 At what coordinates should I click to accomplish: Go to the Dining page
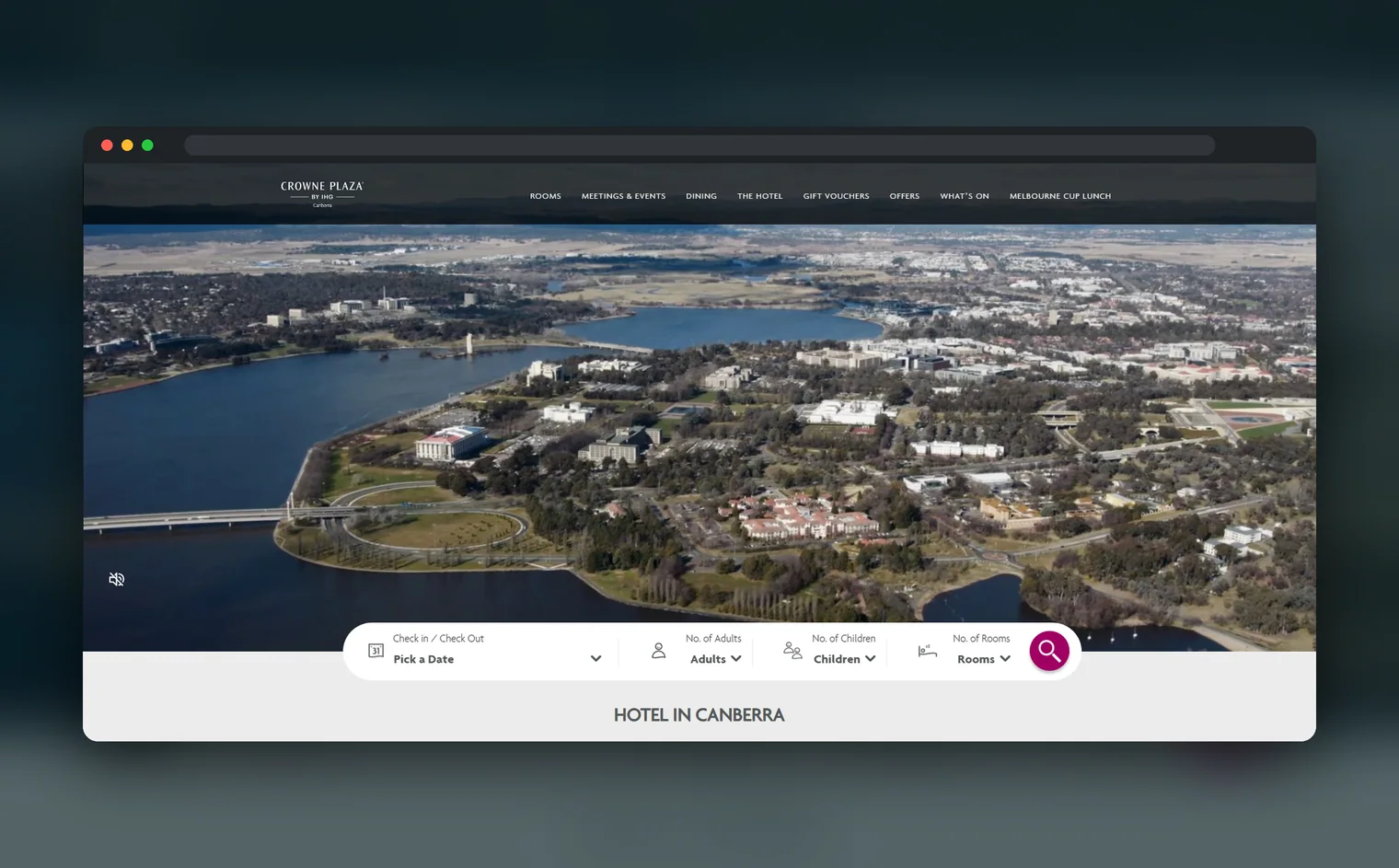click(x=701, y=196)
